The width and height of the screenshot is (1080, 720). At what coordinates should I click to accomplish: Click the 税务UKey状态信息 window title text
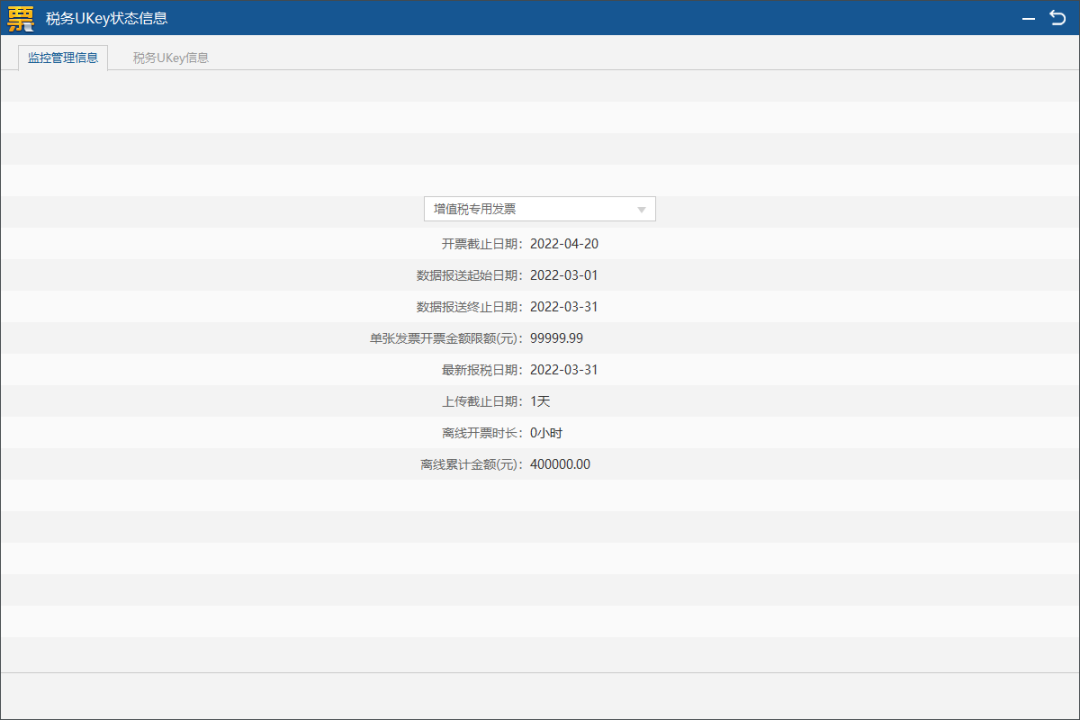[107, 19]
